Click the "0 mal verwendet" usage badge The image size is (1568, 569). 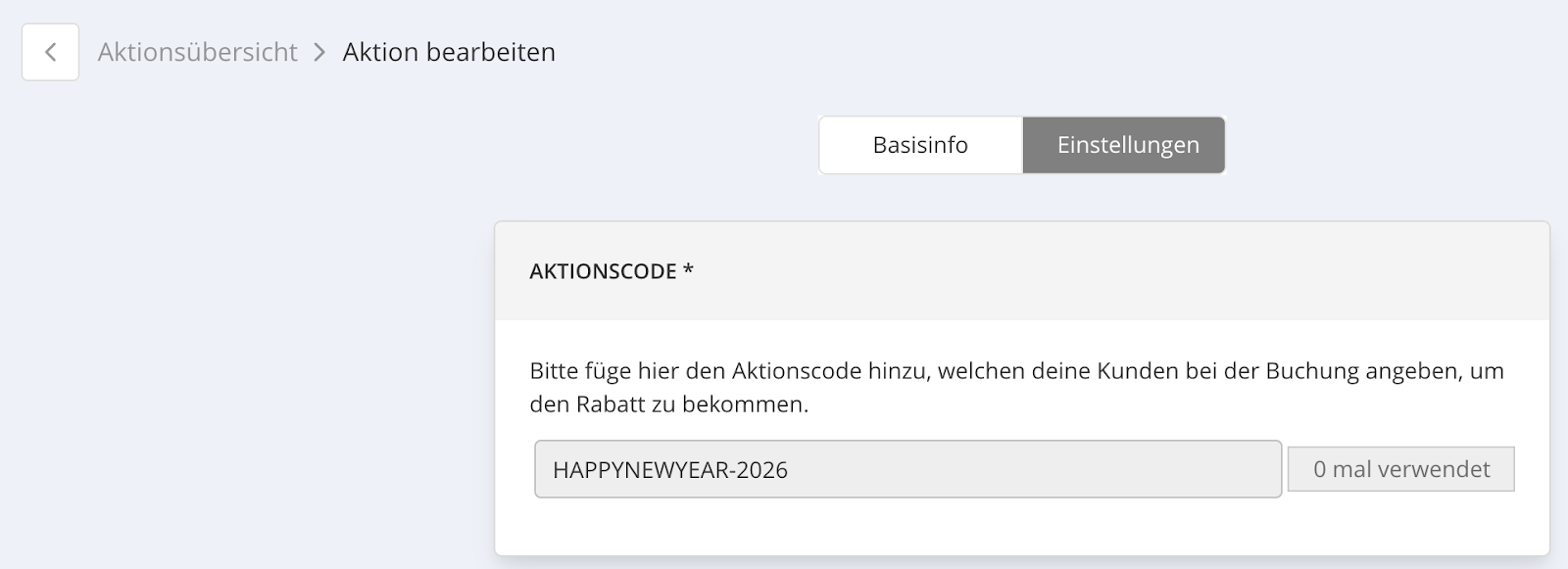1400,469
